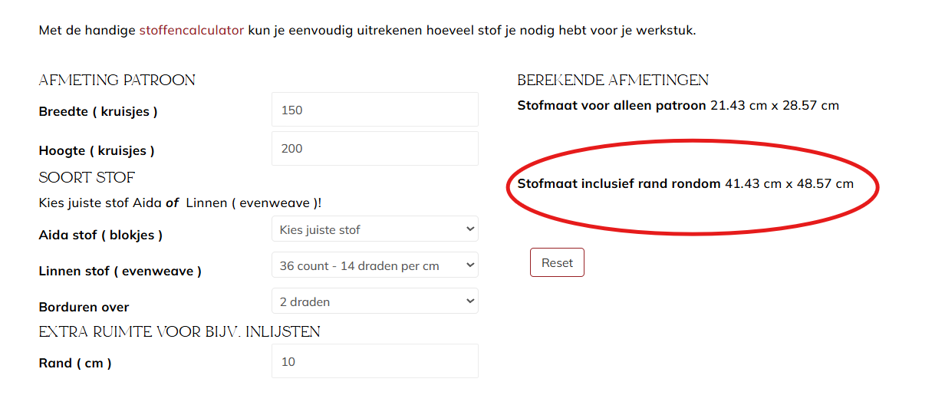The image size is (945, 415).
Task: Click the Linnen stof ( evenweave ) label
Action: (120, 271)
